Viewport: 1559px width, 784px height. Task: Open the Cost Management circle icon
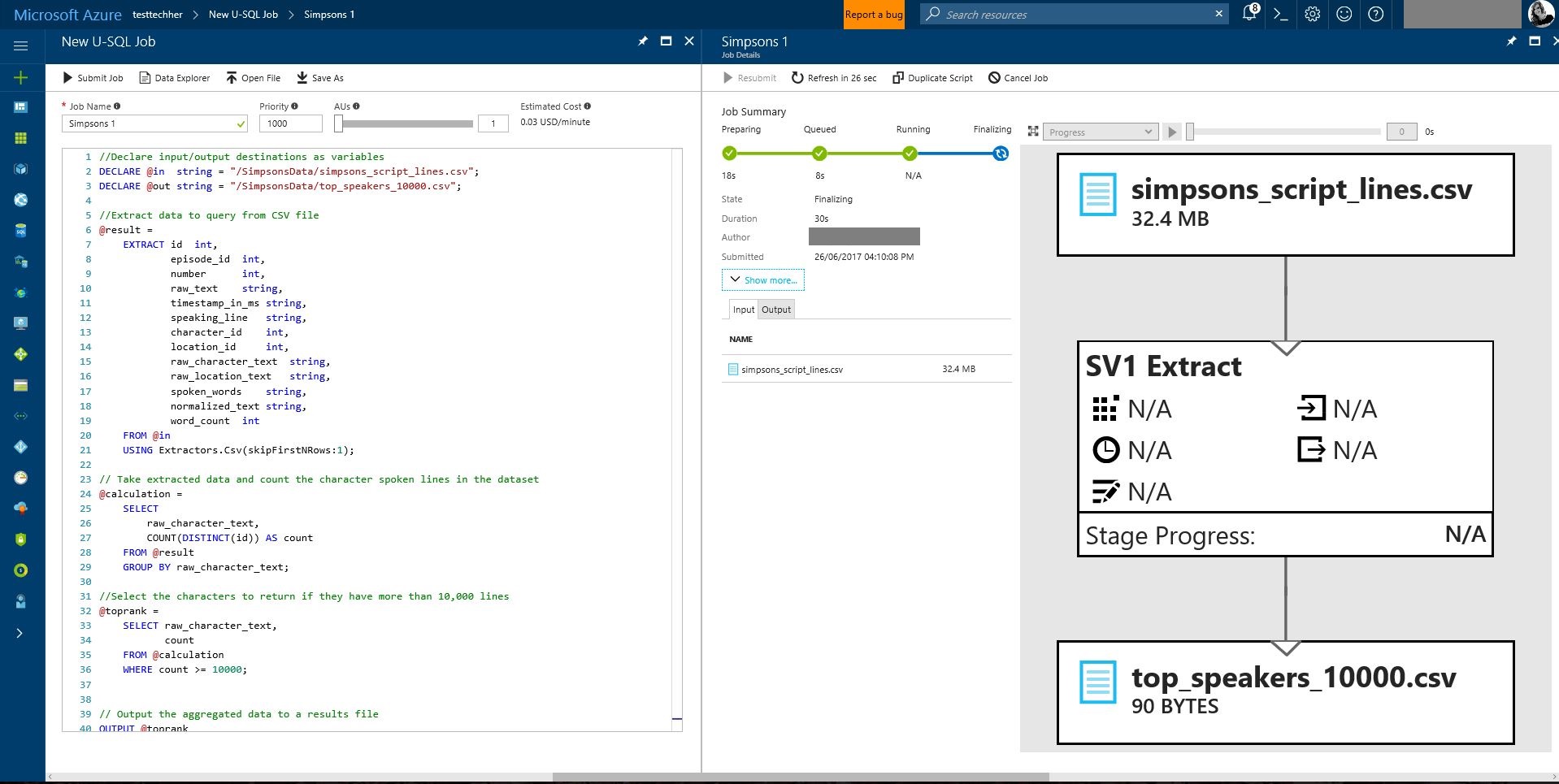(x=21, y=570)
